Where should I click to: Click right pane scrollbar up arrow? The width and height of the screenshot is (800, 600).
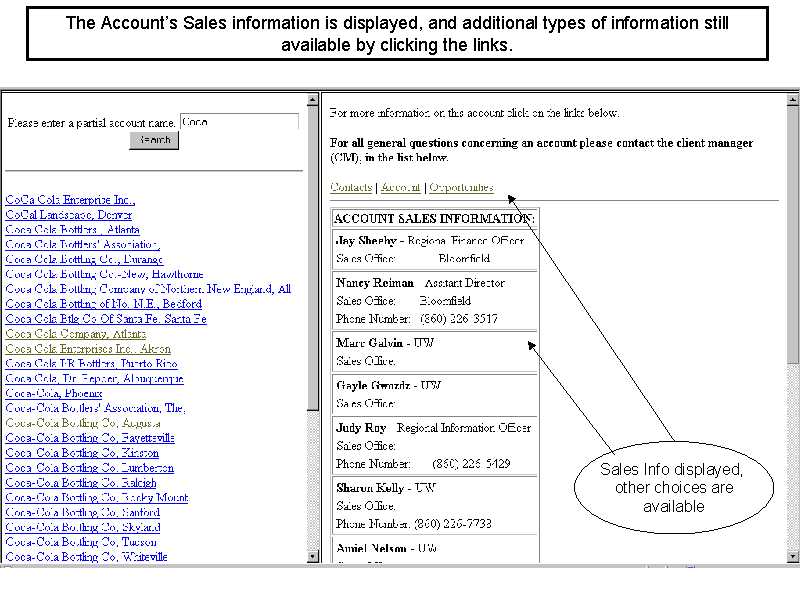tap(792, 98)
